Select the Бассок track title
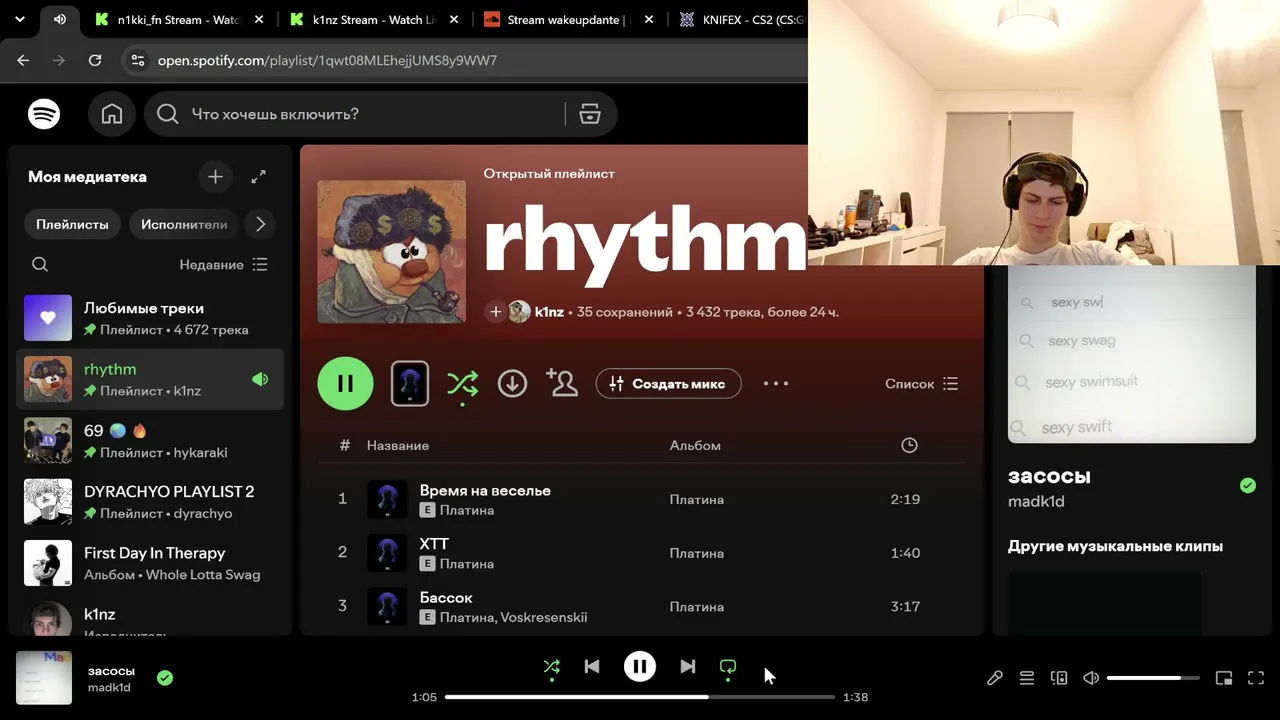 (x=446, y=598)
